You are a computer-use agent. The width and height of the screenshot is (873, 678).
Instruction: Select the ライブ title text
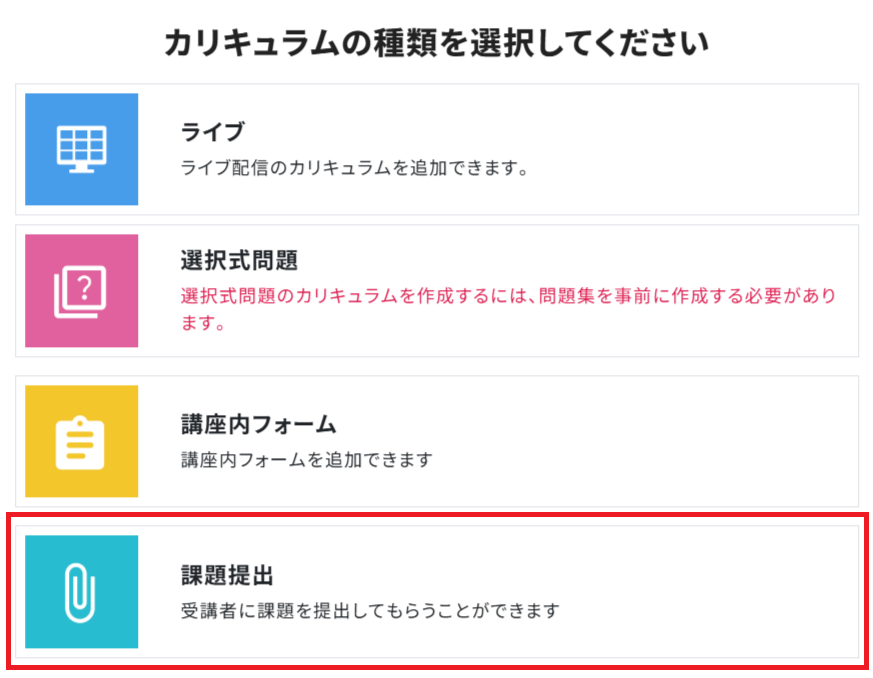212,132
